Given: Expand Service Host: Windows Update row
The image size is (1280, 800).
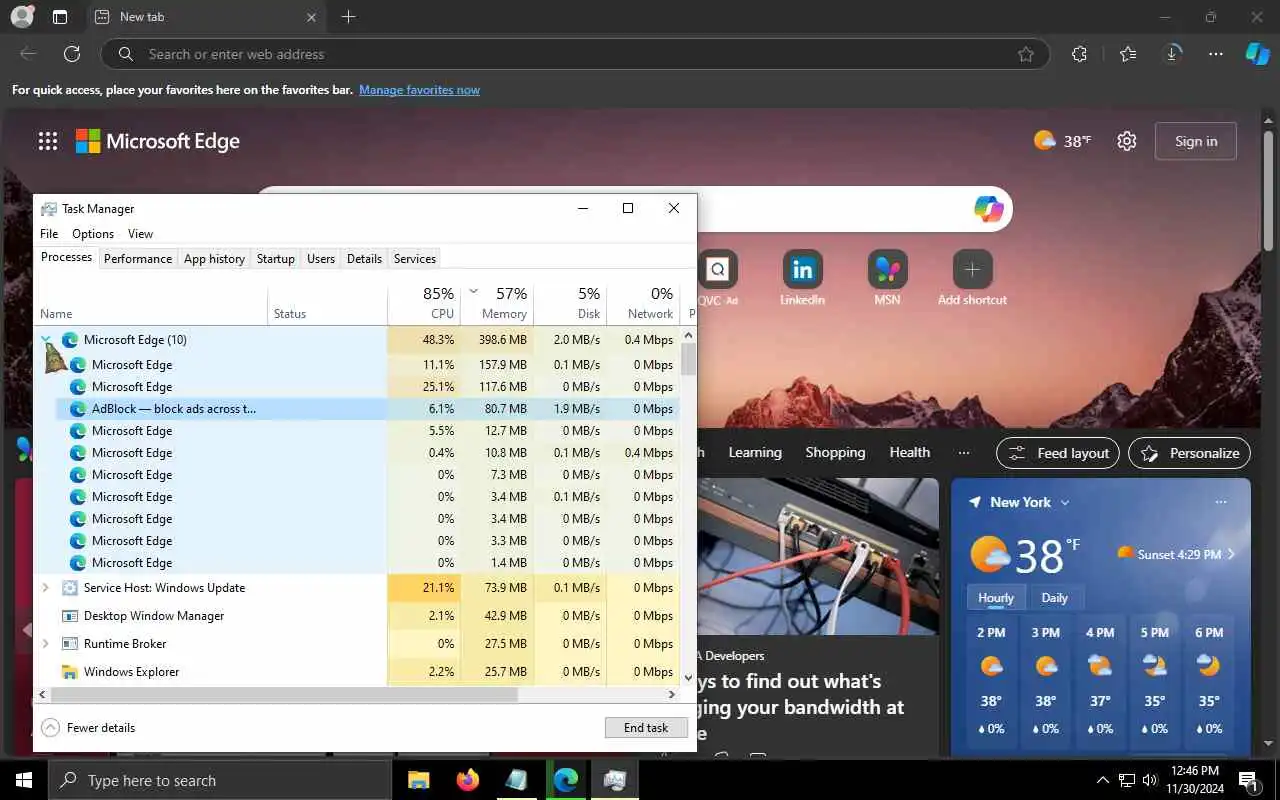Looking at the screenshot, I should (46, 588).
